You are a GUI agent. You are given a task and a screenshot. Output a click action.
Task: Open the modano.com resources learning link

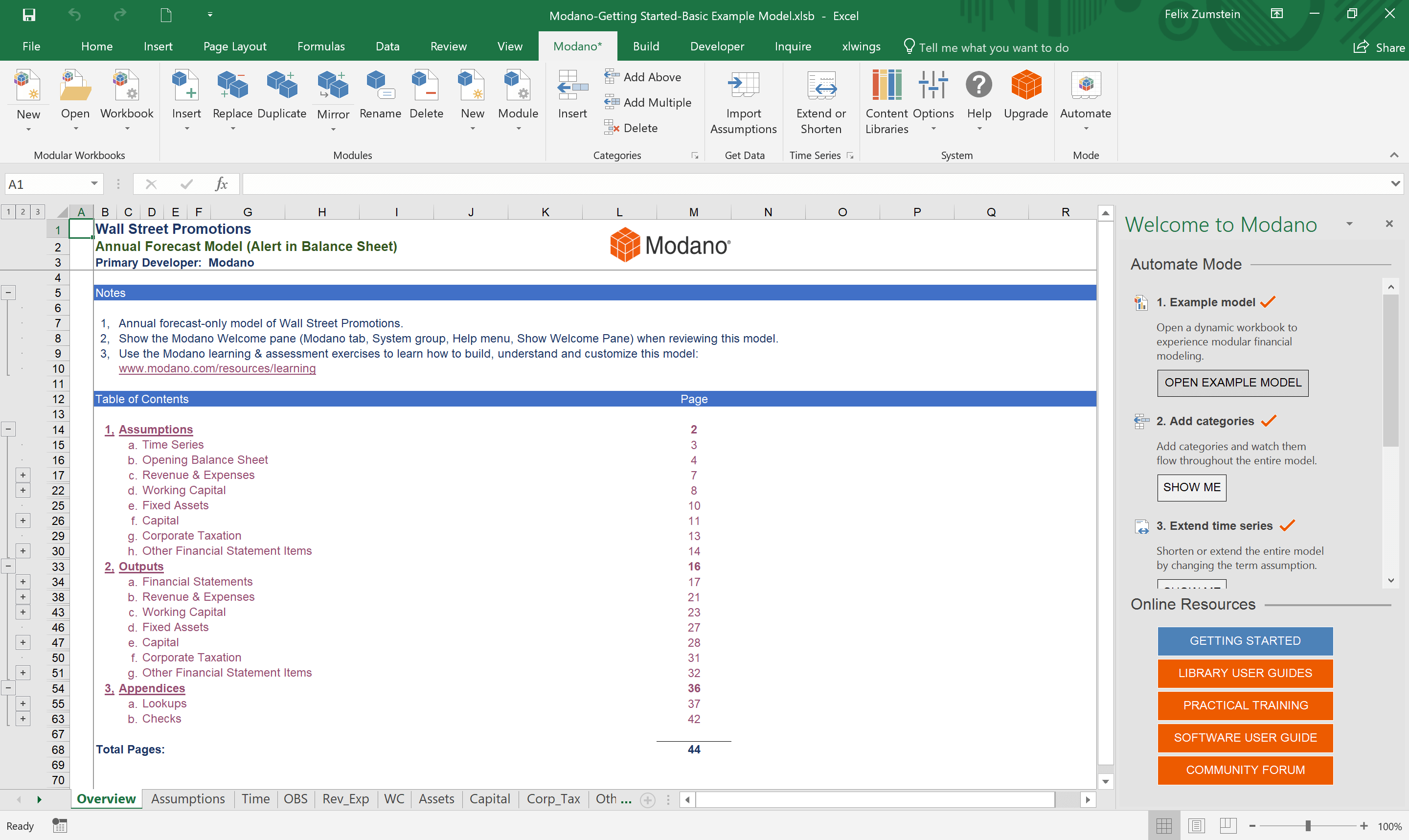(217, 368)
